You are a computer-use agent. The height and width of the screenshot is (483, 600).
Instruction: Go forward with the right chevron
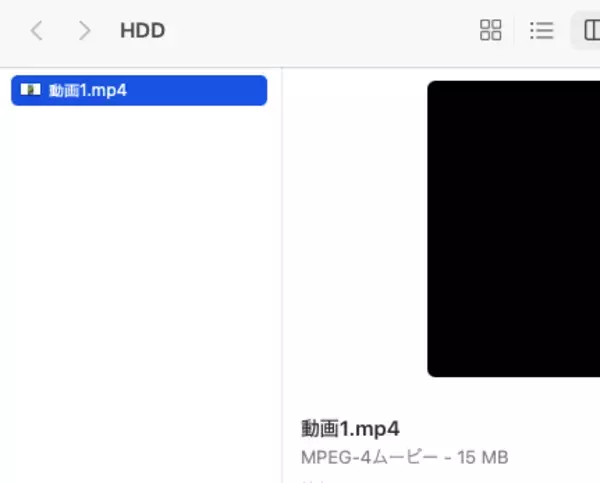(85, 30)
